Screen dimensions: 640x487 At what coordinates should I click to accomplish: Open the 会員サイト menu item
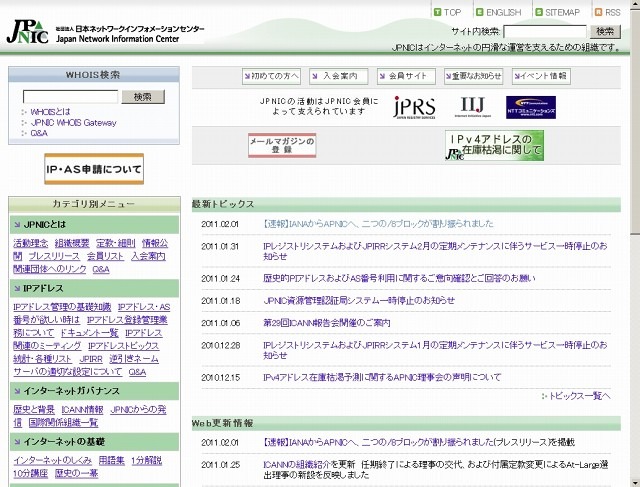coord(406,76)
